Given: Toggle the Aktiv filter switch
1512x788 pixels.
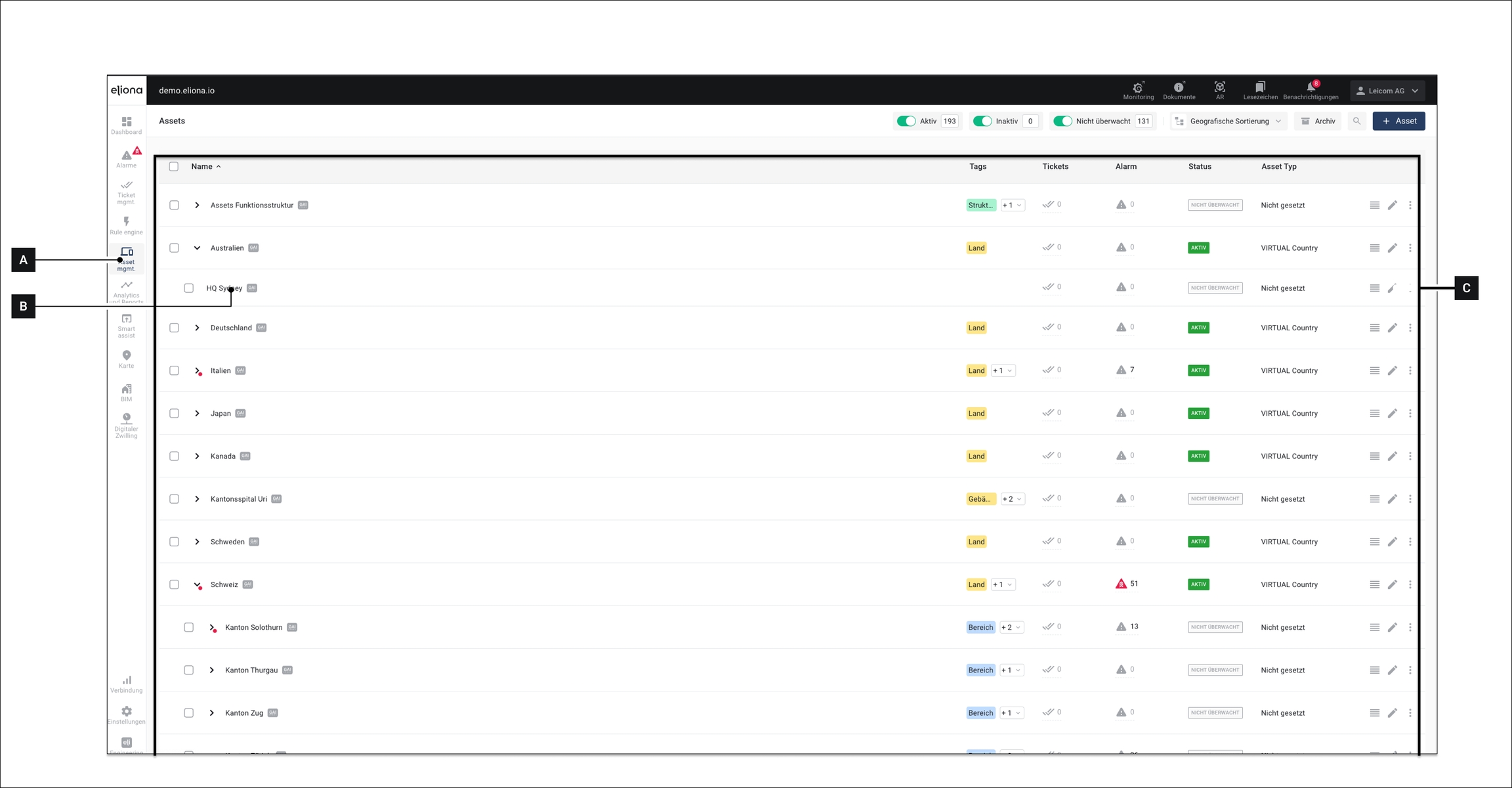Looking at the screenshot, I should pyautogui.click(x=906, y=121).
